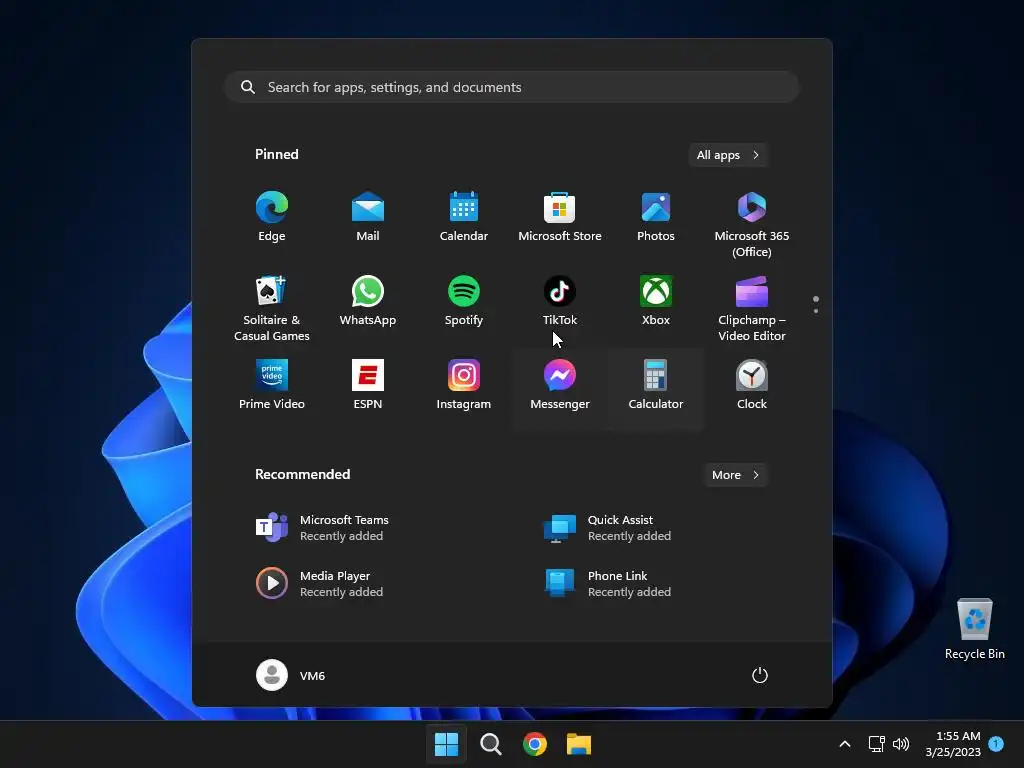
Task: Open Microsoft 365 (Office)
Action: click(x=752, y=224)
